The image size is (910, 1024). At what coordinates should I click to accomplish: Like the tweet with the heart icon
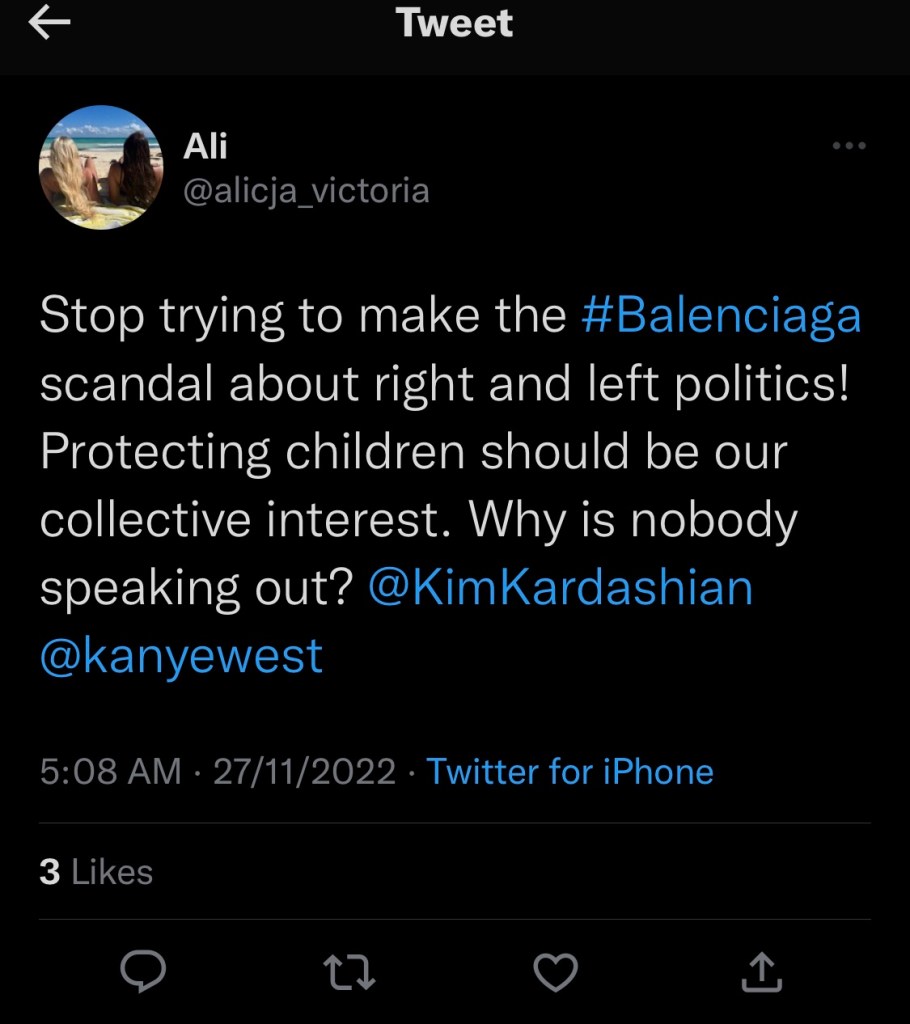555,969
